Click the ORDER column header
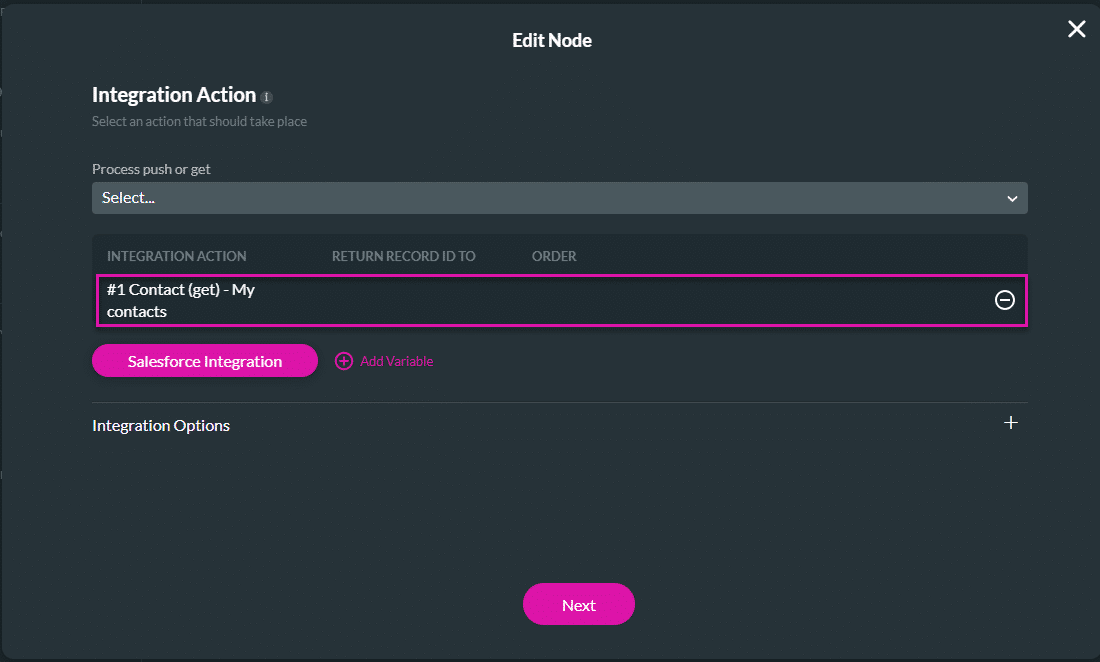The width and height of the screenshot is (1100, 662). click(554, 256)
